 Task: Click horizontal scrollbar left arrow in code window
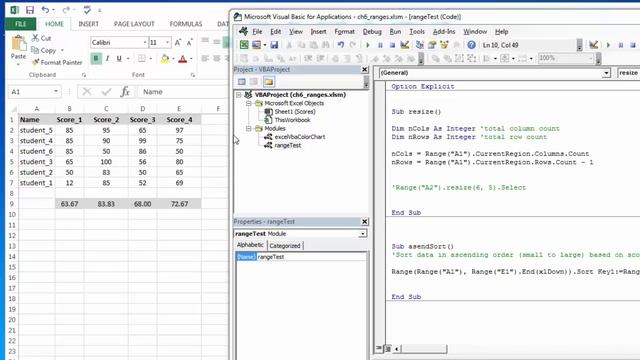[x=396, y=349]
